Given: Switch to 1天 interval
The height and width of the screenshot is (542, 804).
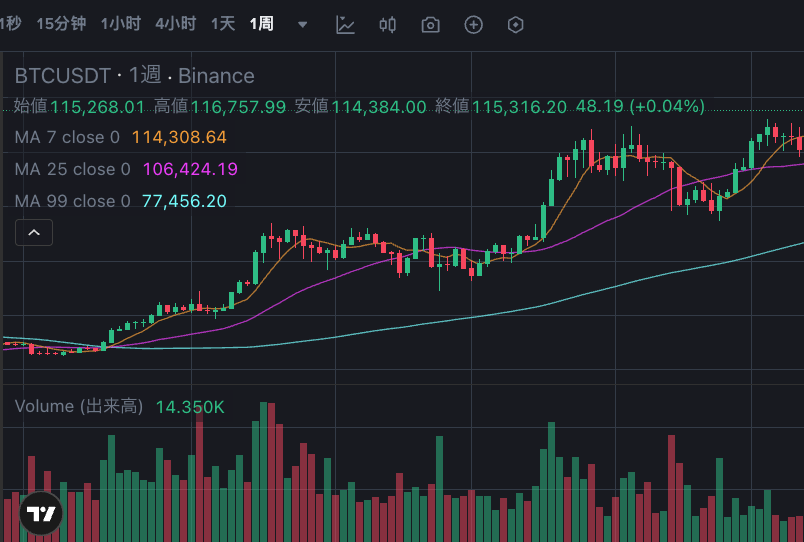Looking at the screenshot, I should (x=223, y=24).
